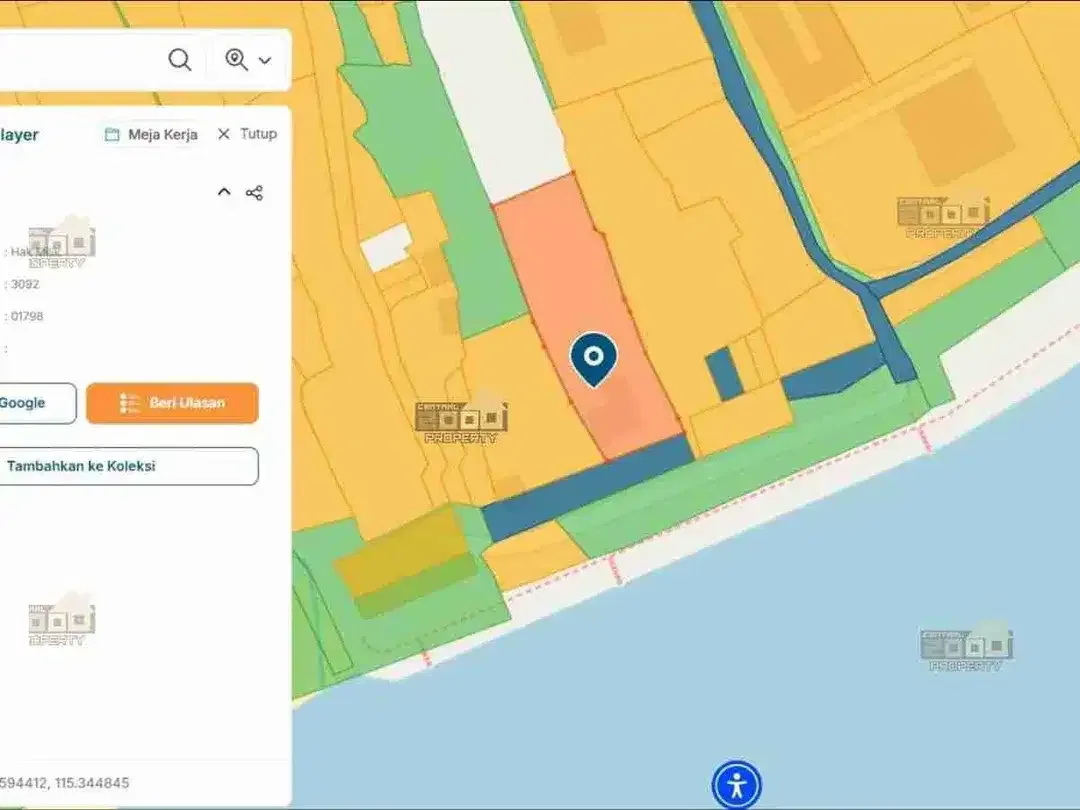This screenshot has height=810, width=1080.
Task: Select the value 01798
Action: 27,316
